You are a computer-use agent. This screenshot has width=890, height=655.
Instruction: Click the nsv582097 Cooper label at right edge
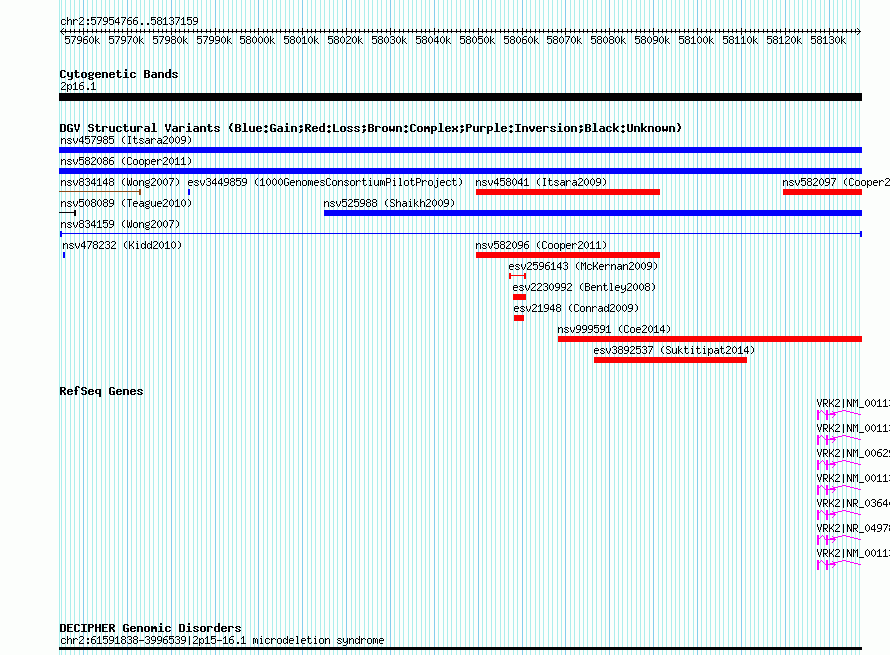coord(836,182)
